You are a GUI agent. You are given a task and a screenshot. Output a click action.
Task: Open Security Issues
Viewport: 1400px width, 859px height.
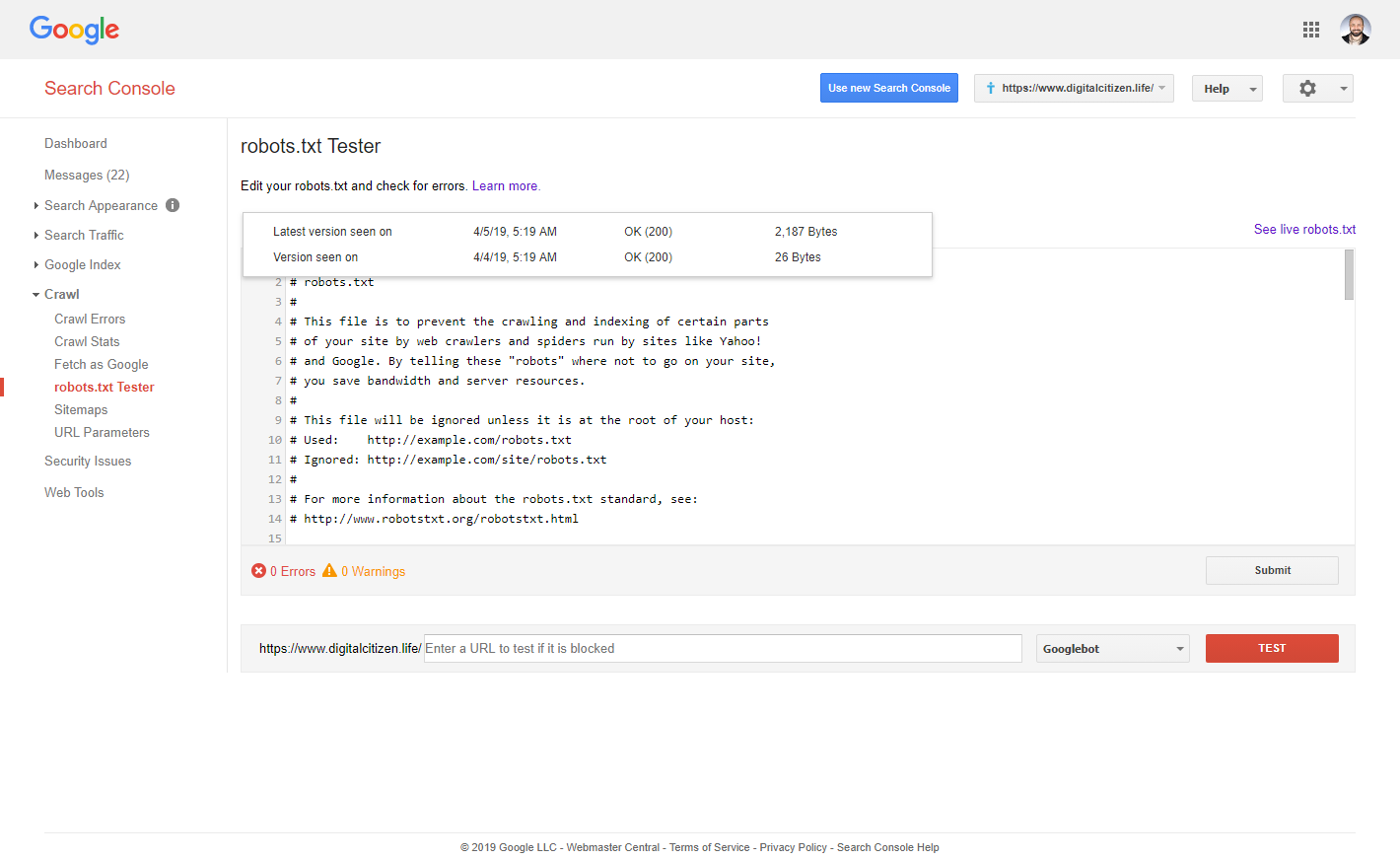pyautogui.click(x=88, y=461)
